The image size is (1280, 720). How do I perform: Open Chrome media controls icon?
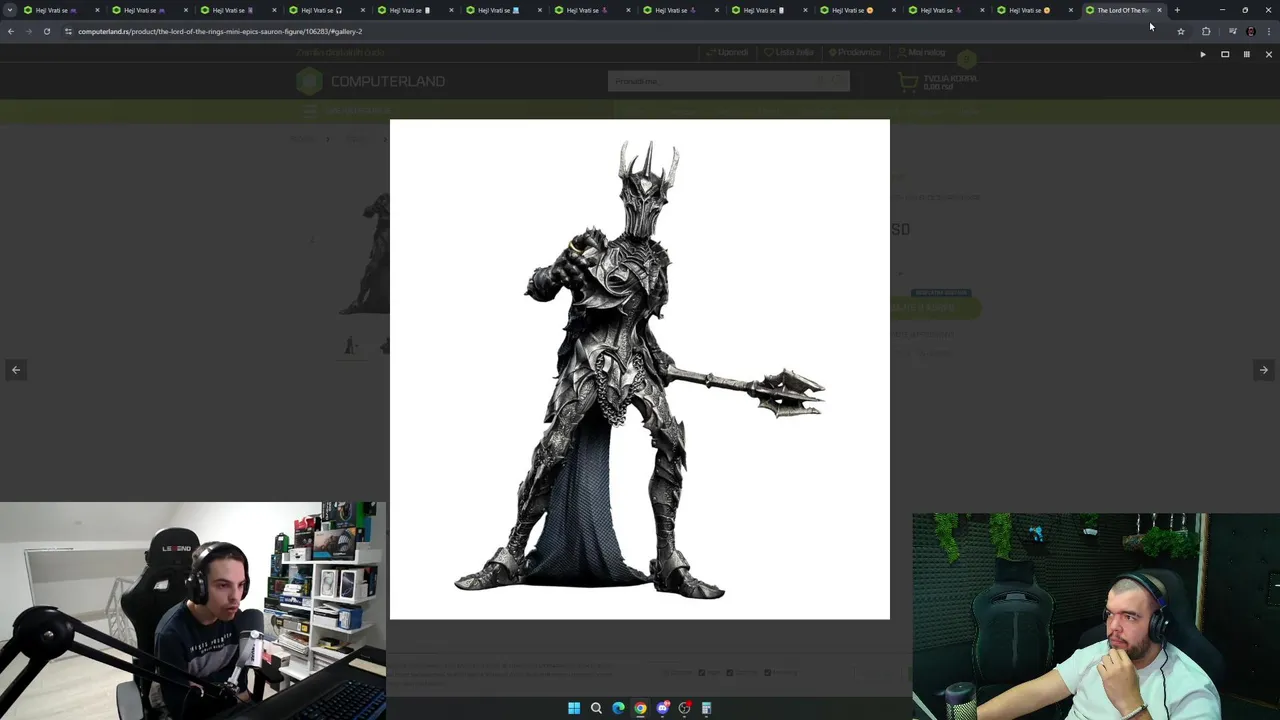[1232, 31]
